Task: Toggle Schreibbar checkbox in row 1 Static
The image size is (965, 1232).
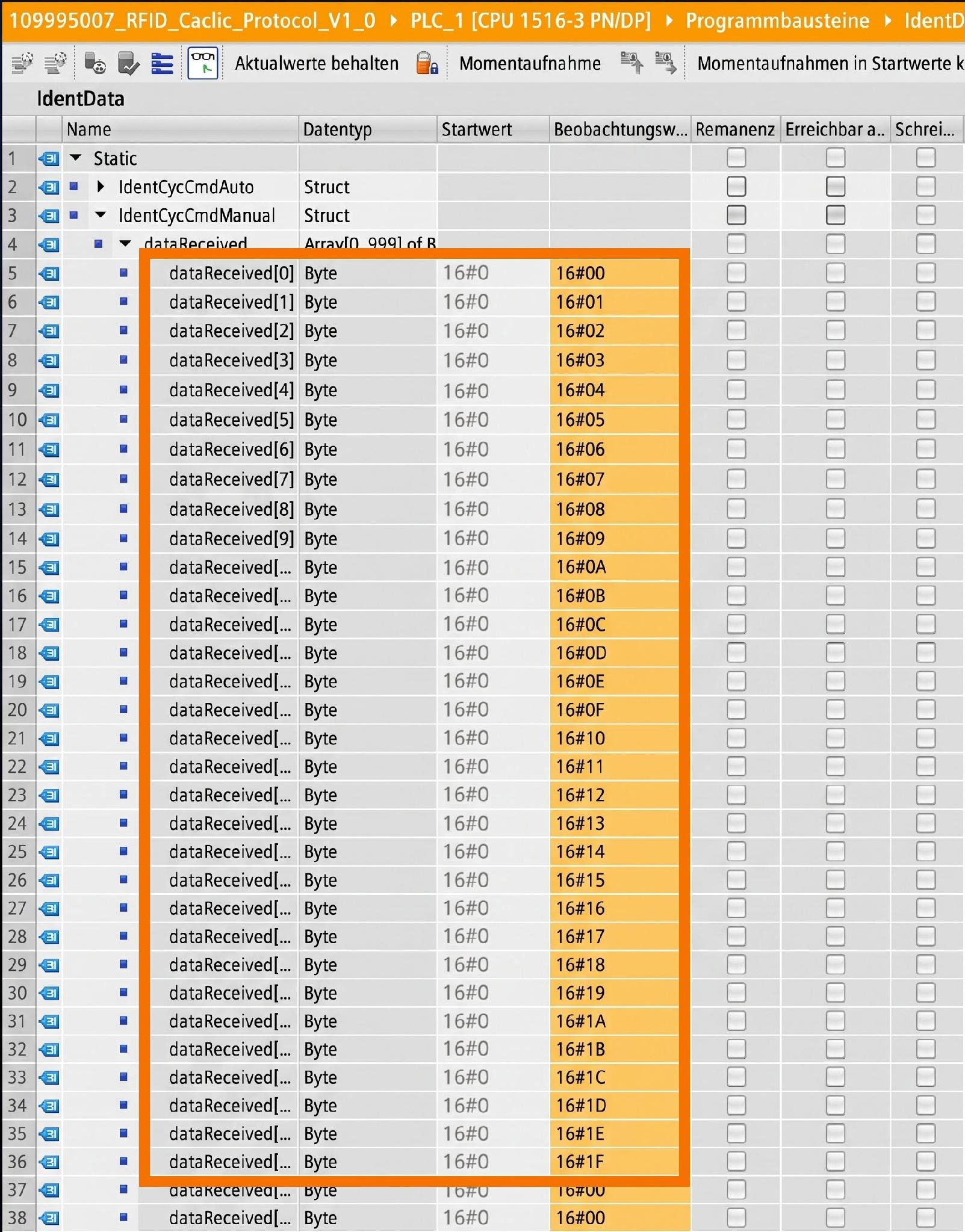Action: point(925,158)
